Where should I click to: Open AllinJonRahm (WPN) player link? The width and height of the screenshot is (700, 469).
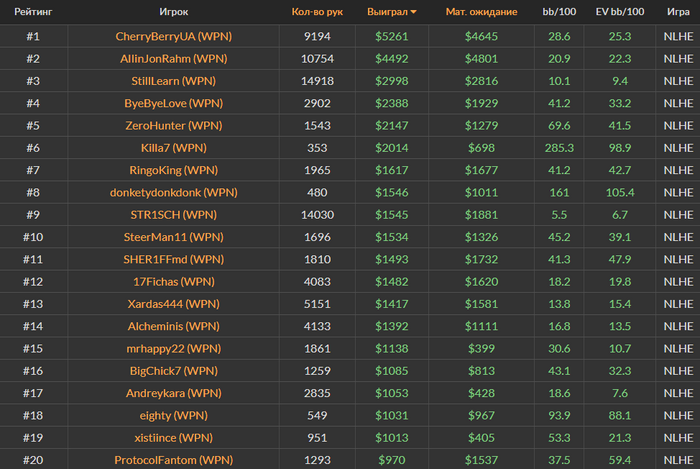(174, 58)
